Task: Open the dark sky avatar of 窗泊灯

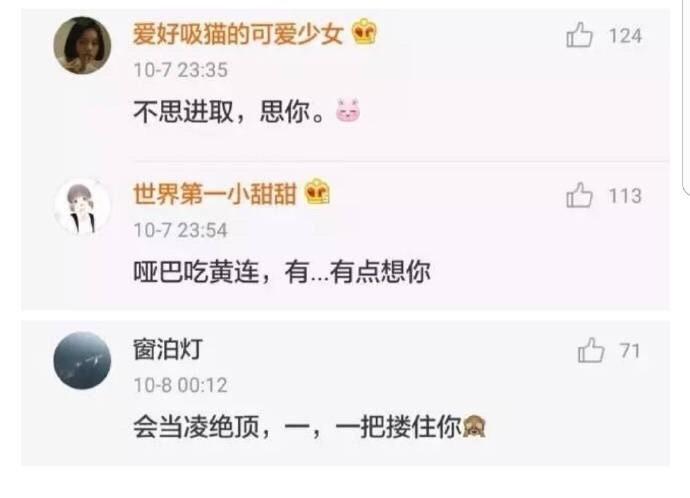Action: coord(82,361)
